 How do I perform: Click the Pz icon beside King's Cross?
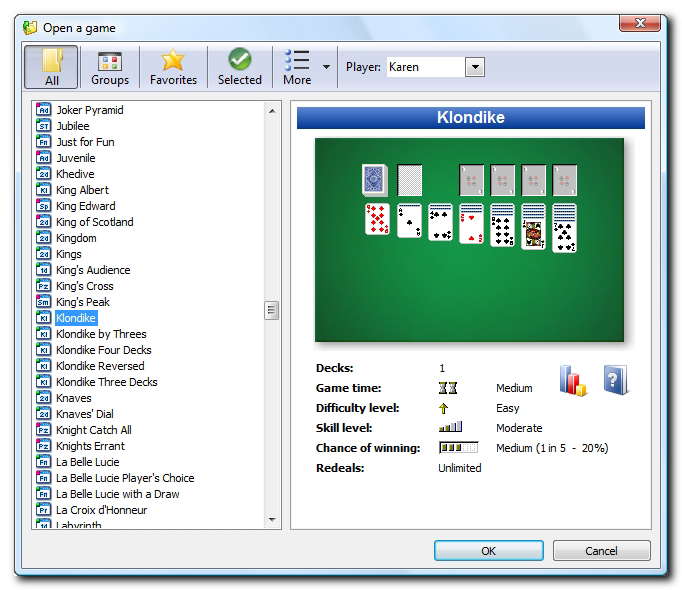pyautogui.click(x=43, y=286)
